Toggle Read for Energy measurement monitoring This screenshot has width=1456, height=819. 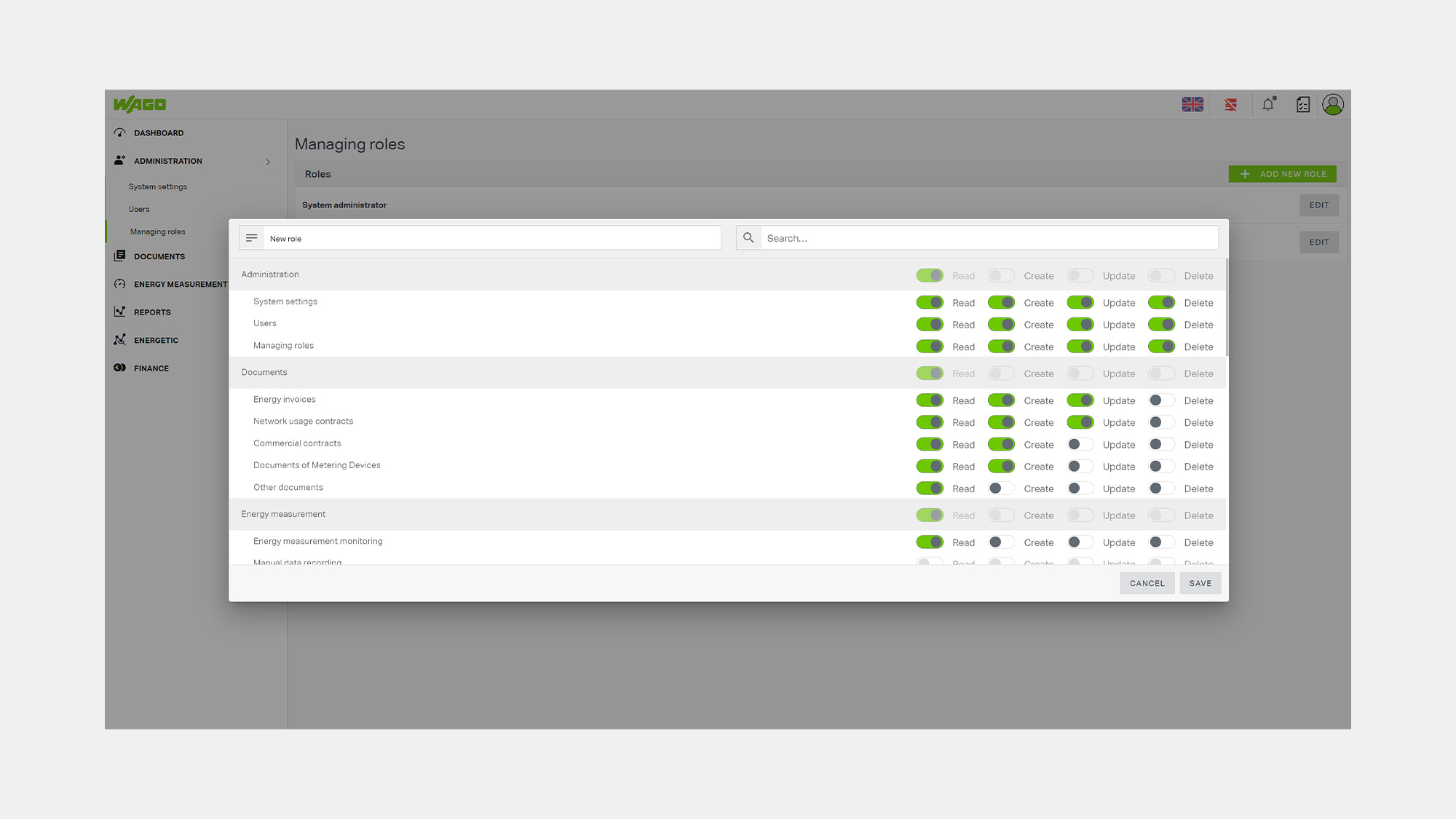(x=930, y=542)
